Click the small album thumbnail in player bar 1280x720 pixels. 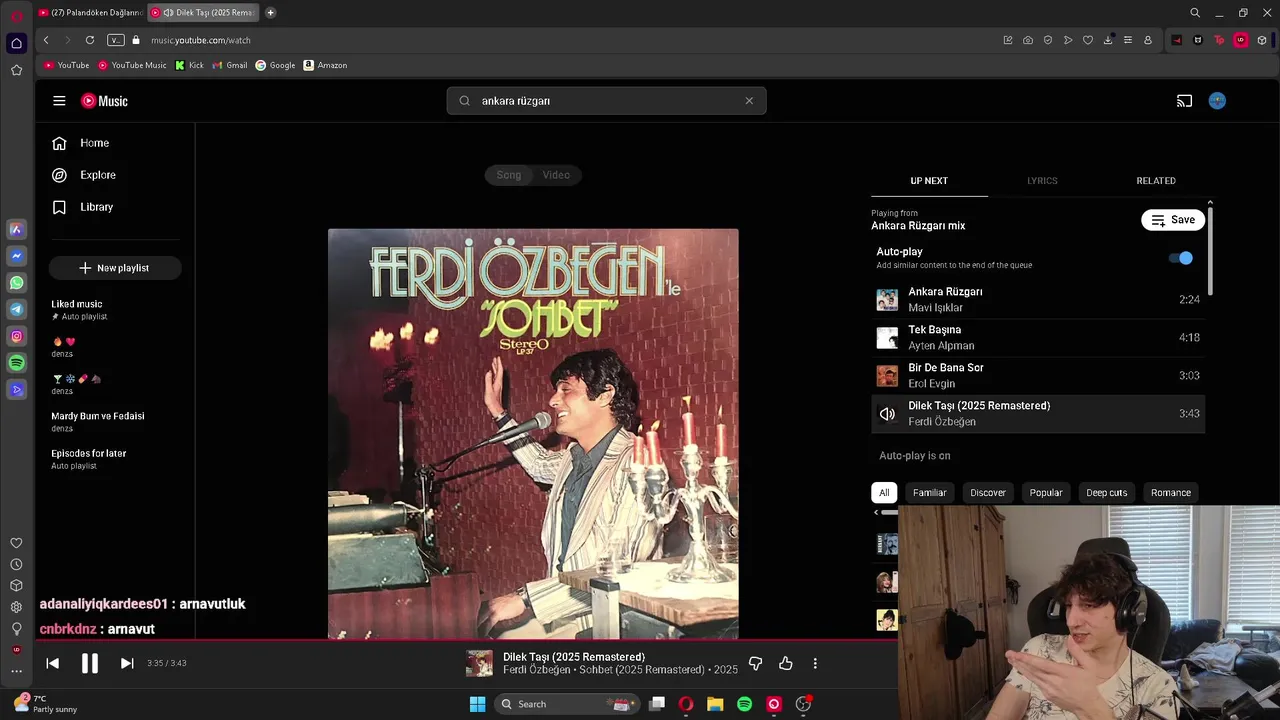(480, 663)
